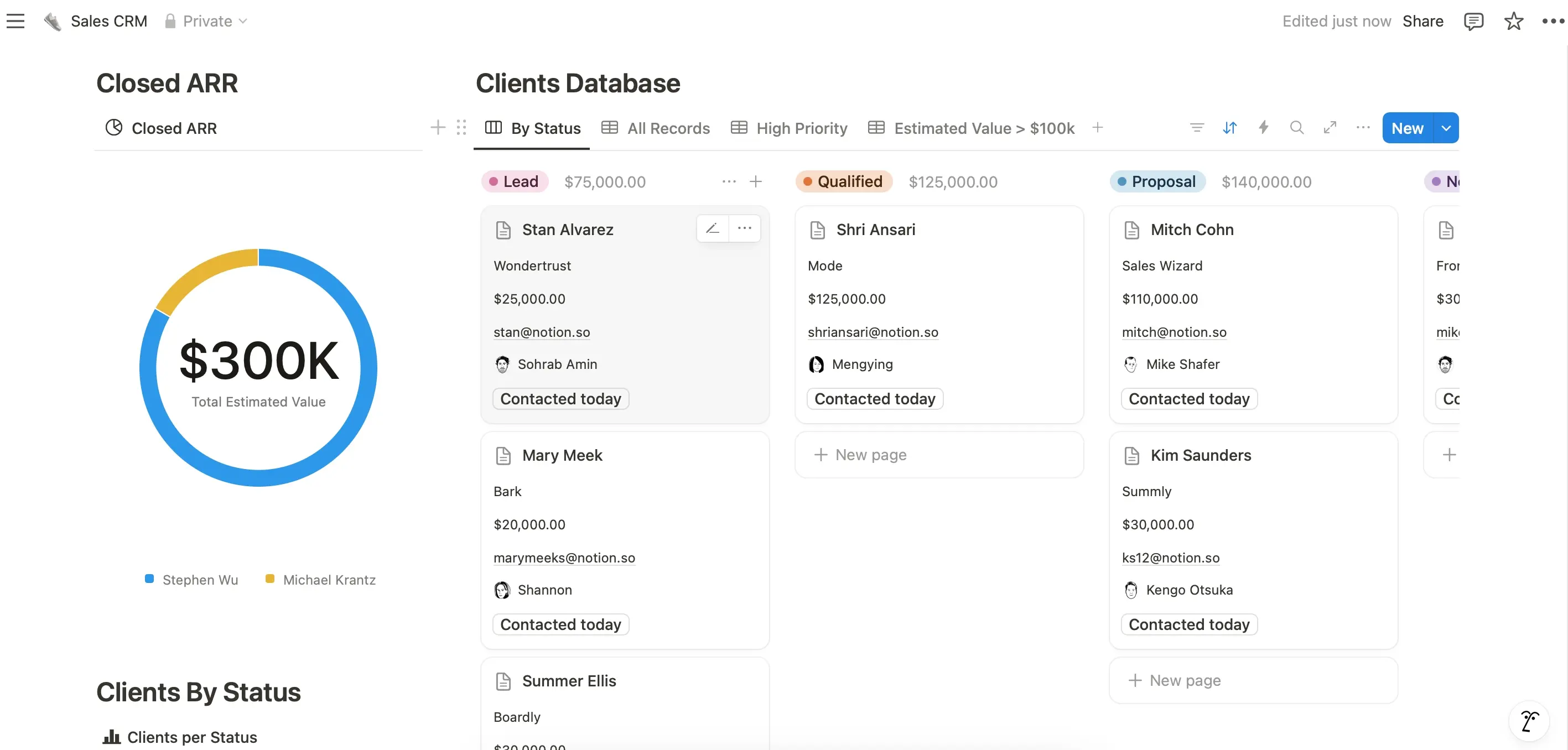Click the Proposal status tag
1568x750 pixels.
click(1157, 181)
